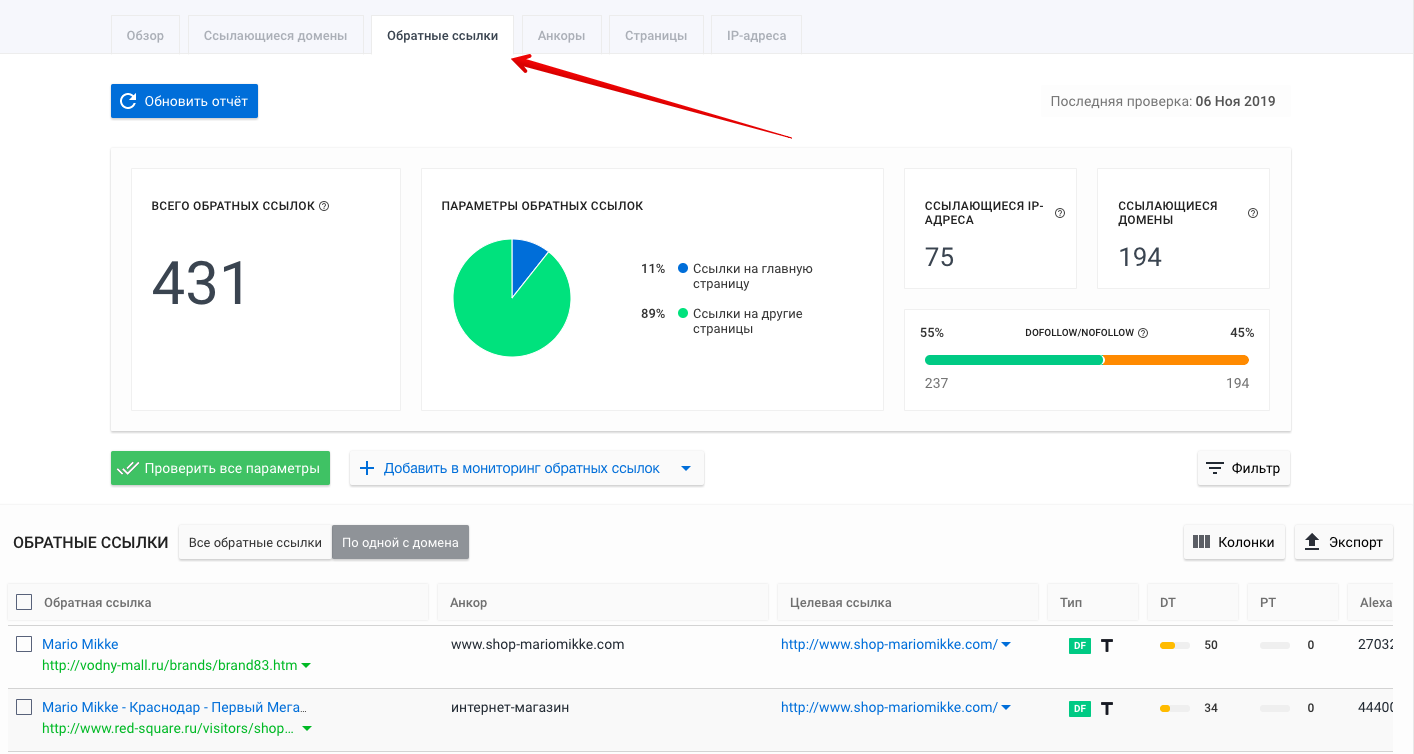The image size is (1414, 754).
Task: Click the anchor text интернет-магазин
Action: pyautogui.click(x=510, y=707)
